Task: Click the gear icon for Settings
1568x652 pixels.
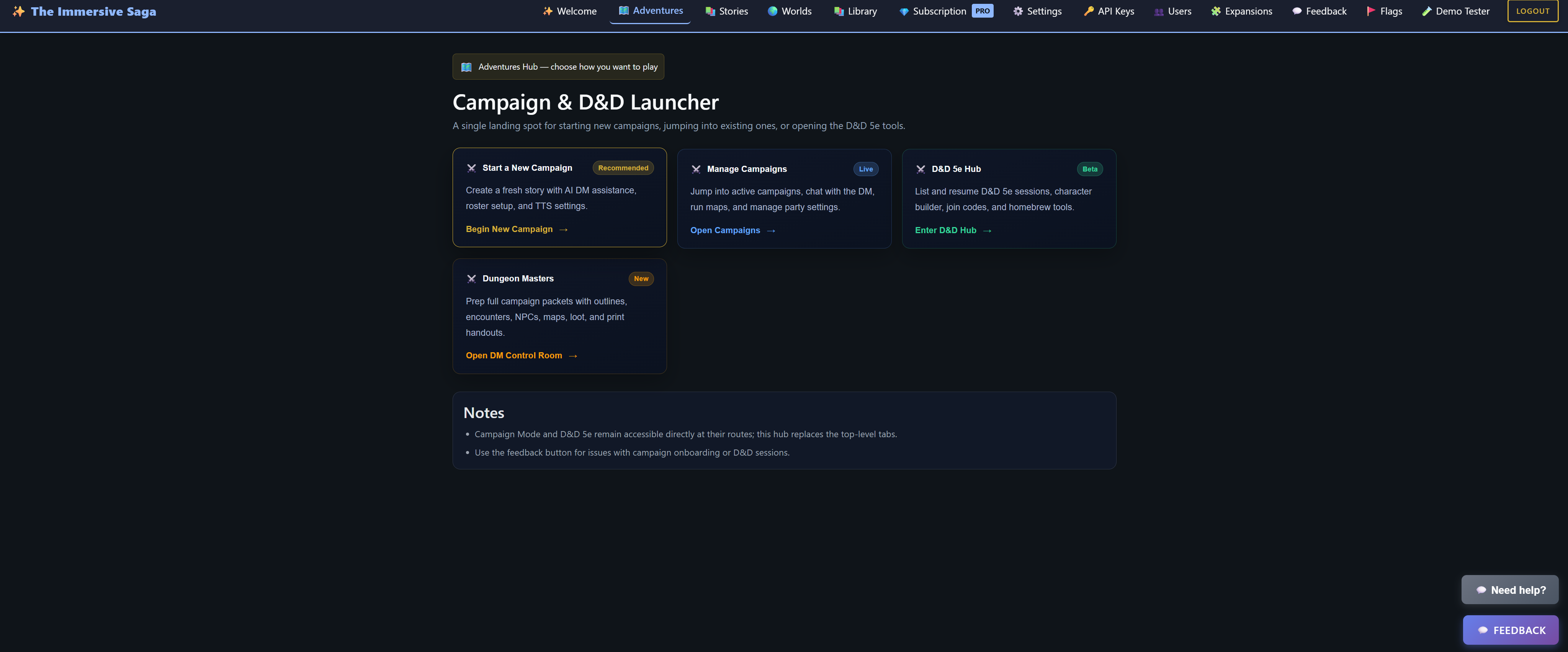Action: 1018,11
